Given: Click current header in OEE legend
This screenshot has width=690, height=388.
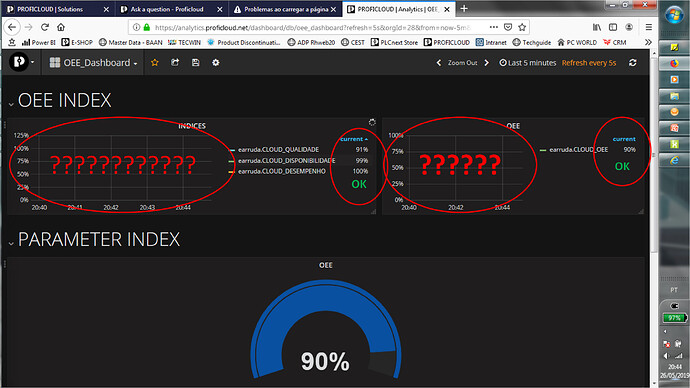Looking at the screenshot, I should [x=624, y=139].
